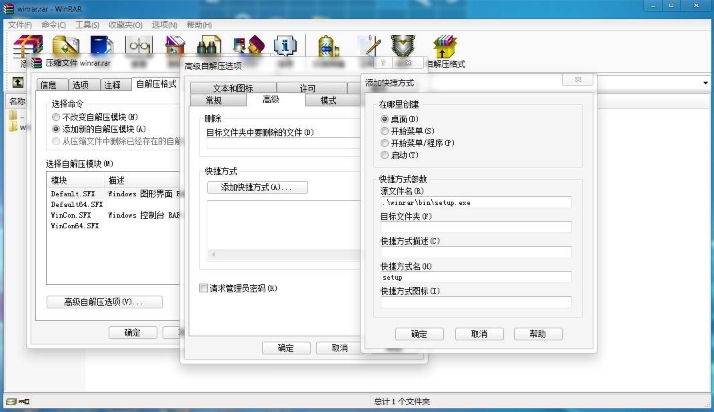Click the Comment pencil toolbar icon
The width and height of the screenshot is (714, 412).
click(369, 46)
